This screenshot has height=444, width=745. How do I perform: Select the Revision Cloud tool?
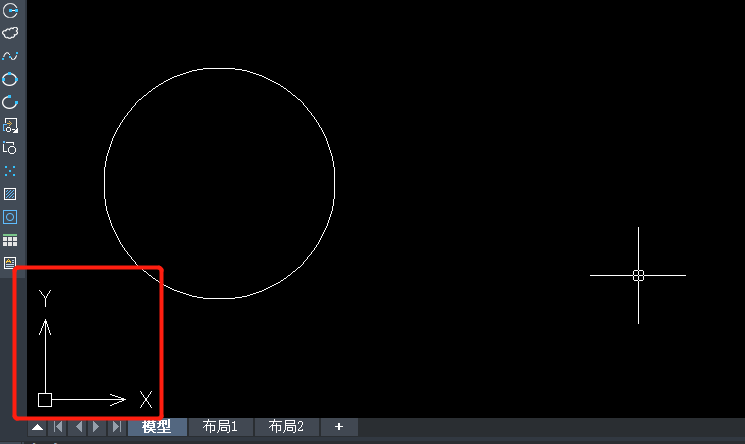click(10, 33)
